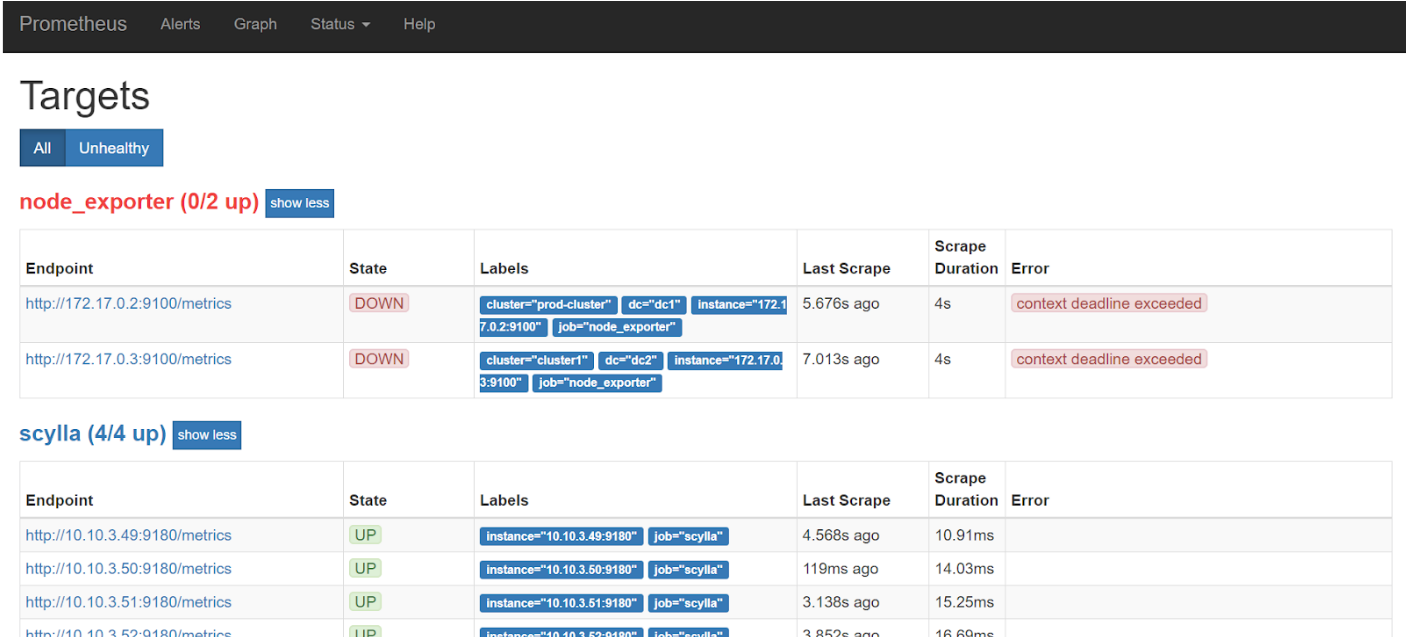Collapse node_exporter section with show less
The width and height of the screenshot is (1406, 637).
(x=299, y=203)
